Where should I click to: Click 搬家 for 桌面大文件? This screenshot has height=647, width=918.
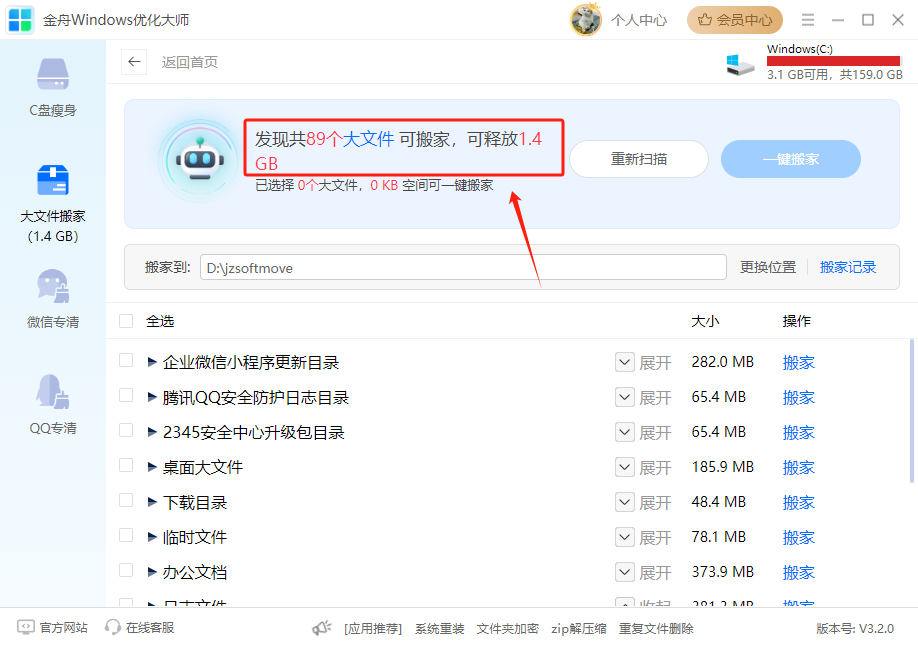tap(799, 467)
